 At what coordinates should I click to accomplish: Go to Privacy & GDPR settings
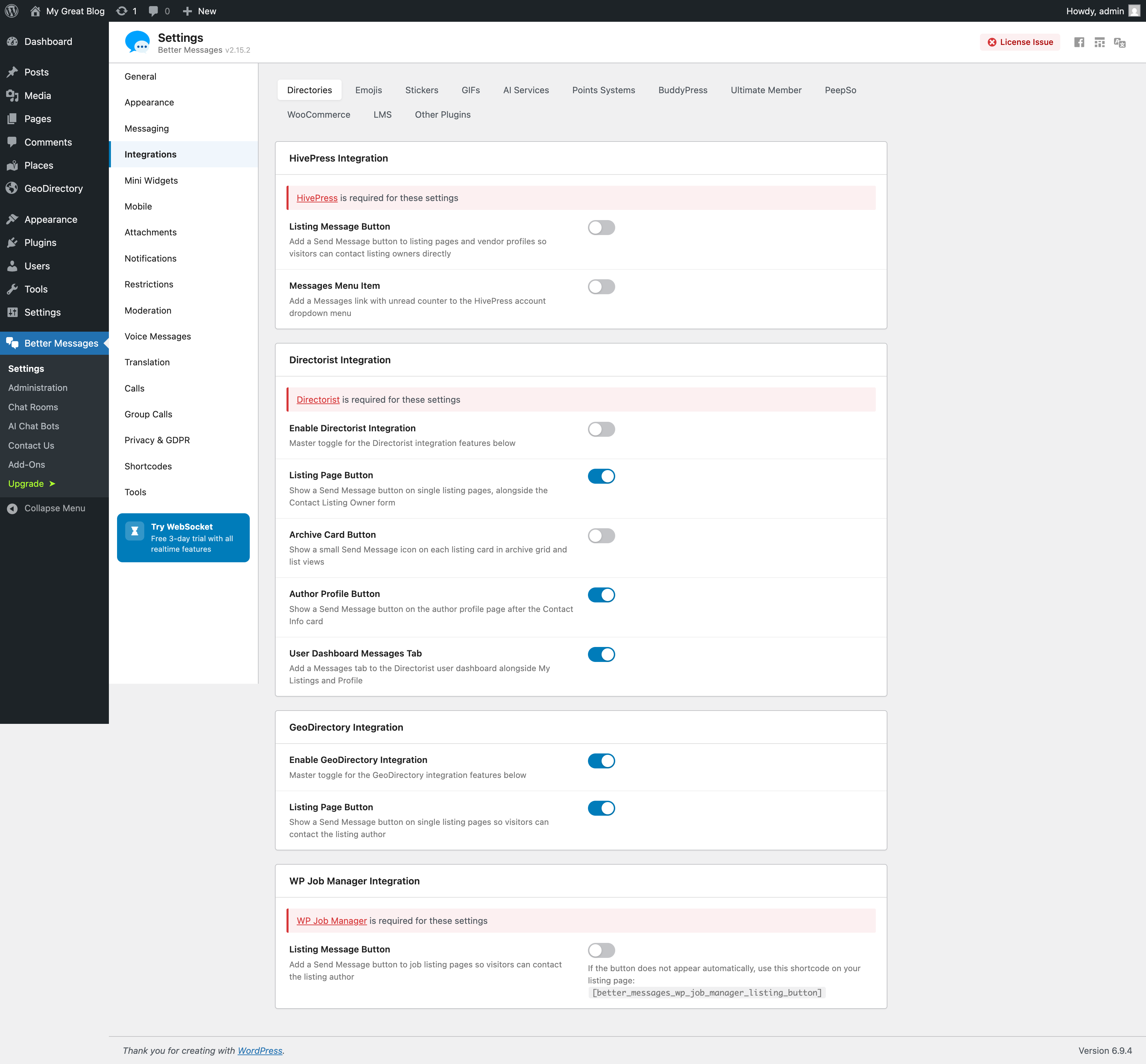click(183, 440)
